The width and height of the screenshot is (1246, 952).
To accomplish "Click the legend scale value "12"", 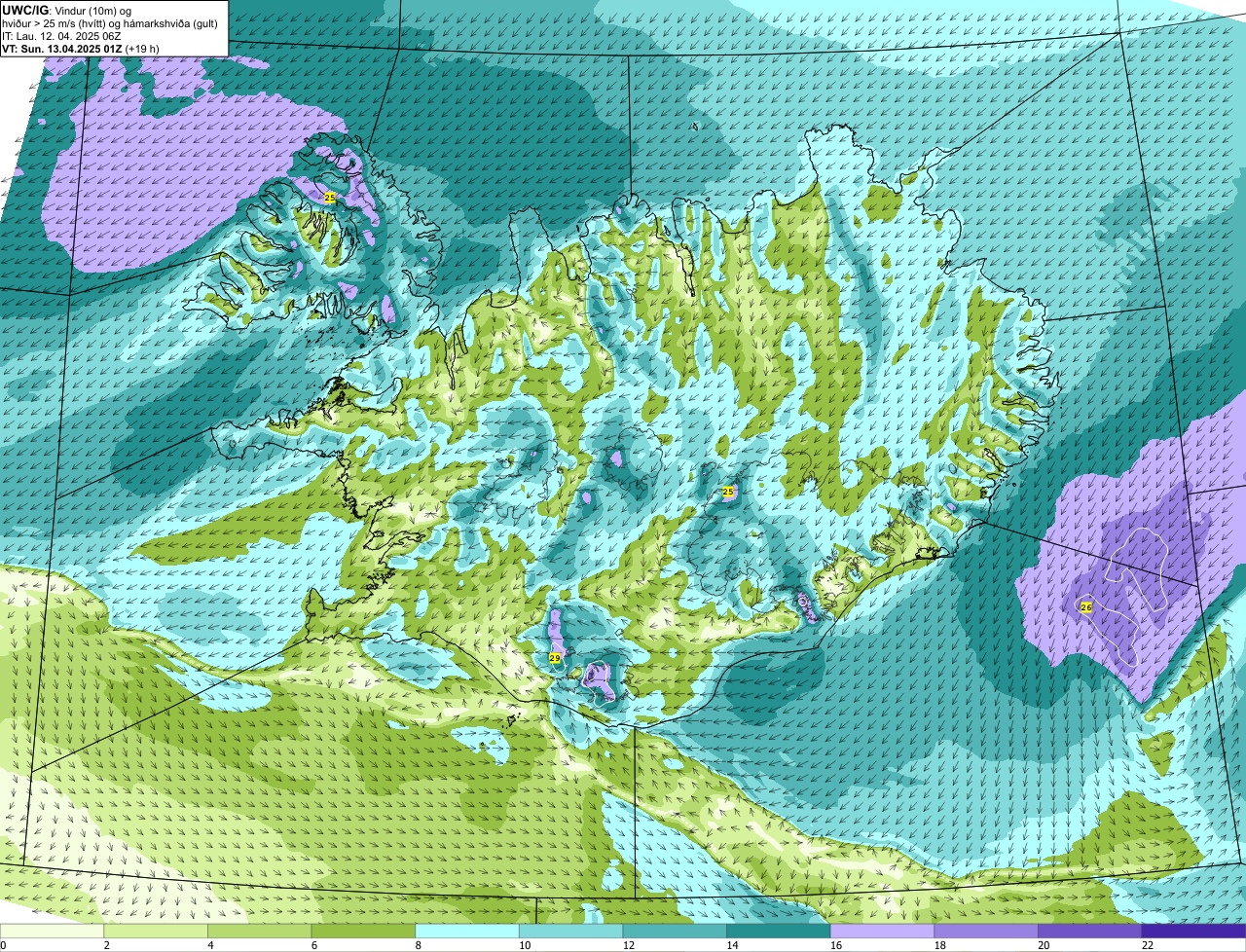I will pyautogui.click(x=629, y=945).
